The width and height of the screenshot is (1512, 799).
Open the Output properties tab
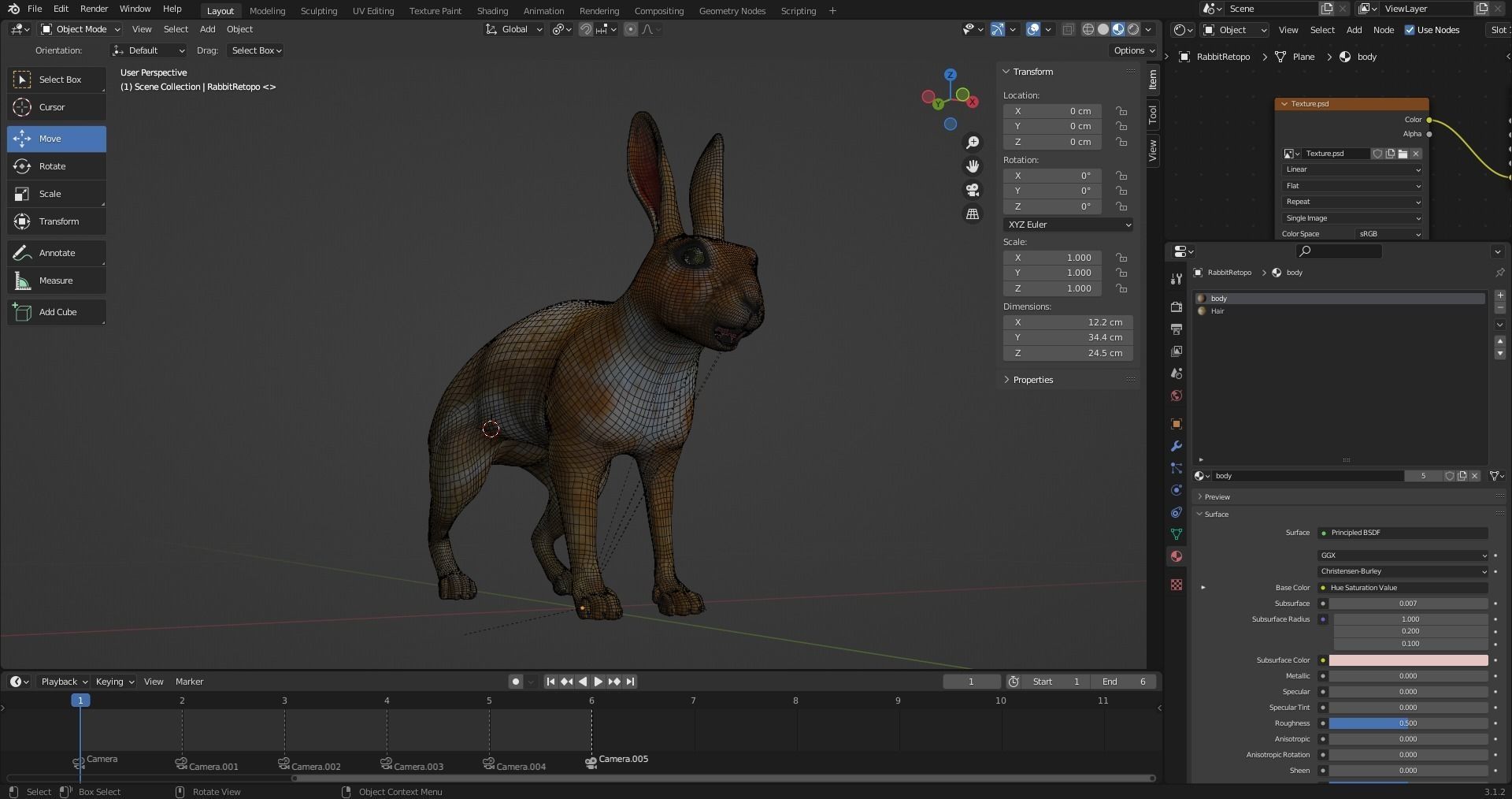pyautogui.click(x=1177, y=329)
